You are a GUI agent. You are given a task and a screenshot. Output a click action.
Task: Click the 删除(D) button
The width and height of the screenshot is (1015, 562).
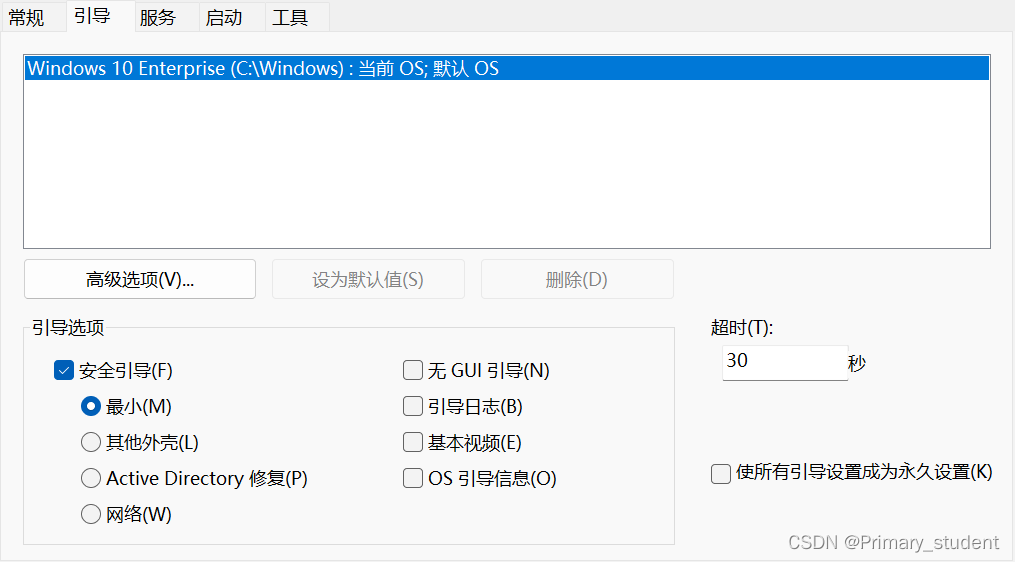pos(577,279)
